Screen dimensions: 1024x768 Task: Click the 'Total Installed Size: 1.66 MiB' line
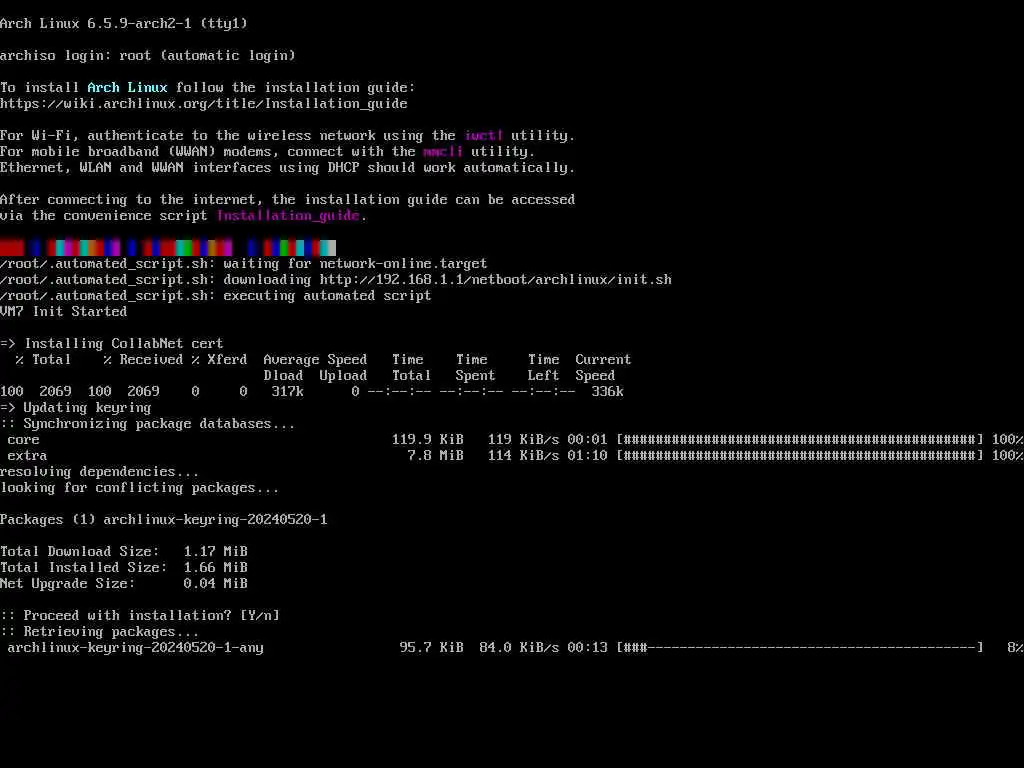pyautogui.click(x=124, y=568)
